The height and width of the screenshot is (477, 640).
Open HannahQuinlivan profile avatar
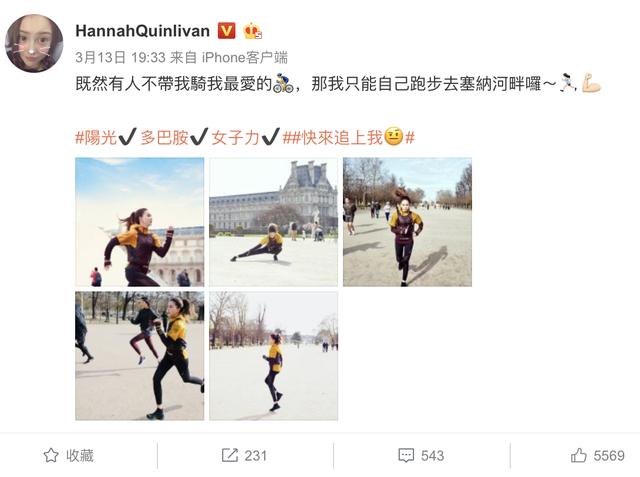click(x=34, y=43)
